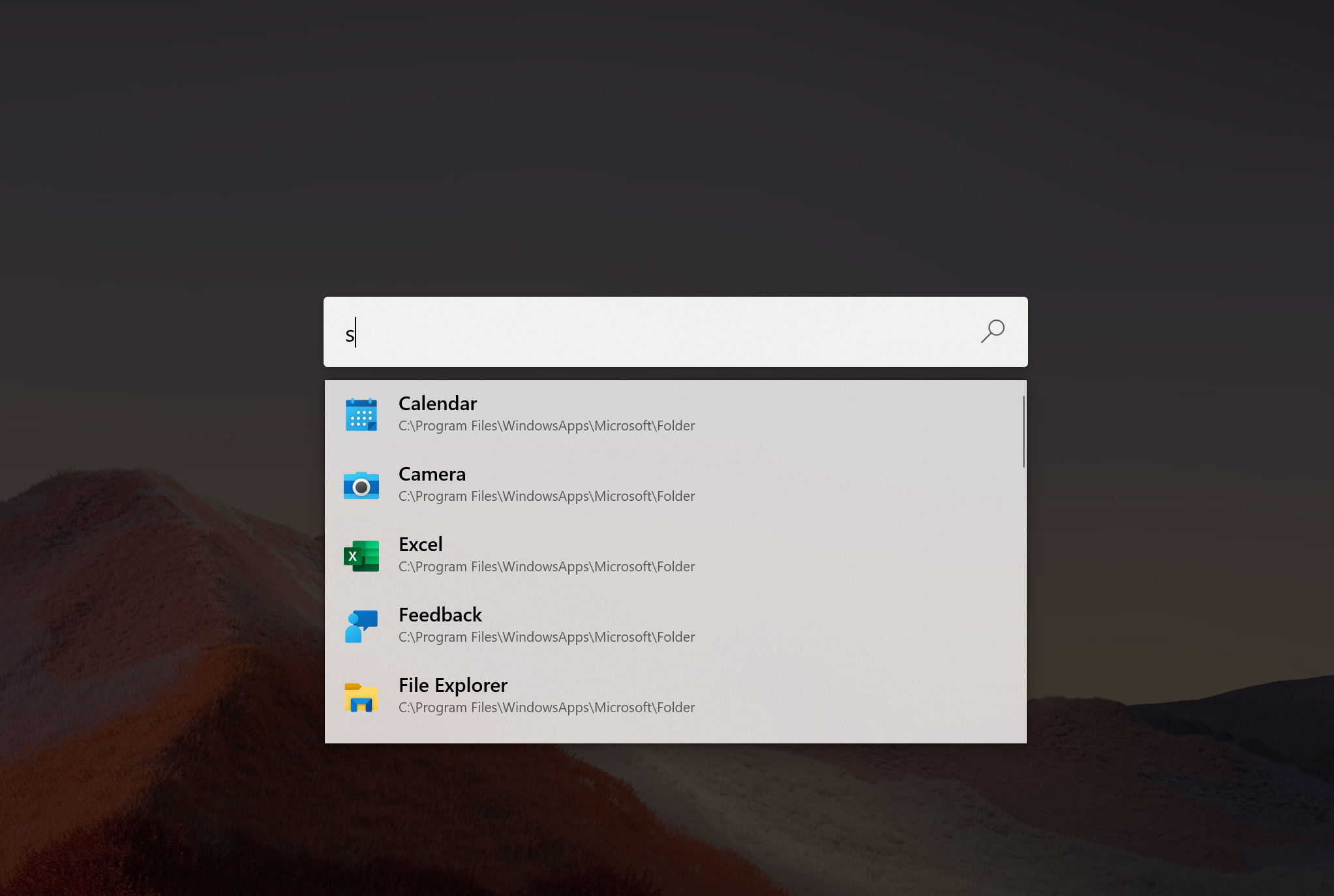This screenshot has width=1334, height=896.
Task: Choose the Feedback result entry
Action: [440, 615]
